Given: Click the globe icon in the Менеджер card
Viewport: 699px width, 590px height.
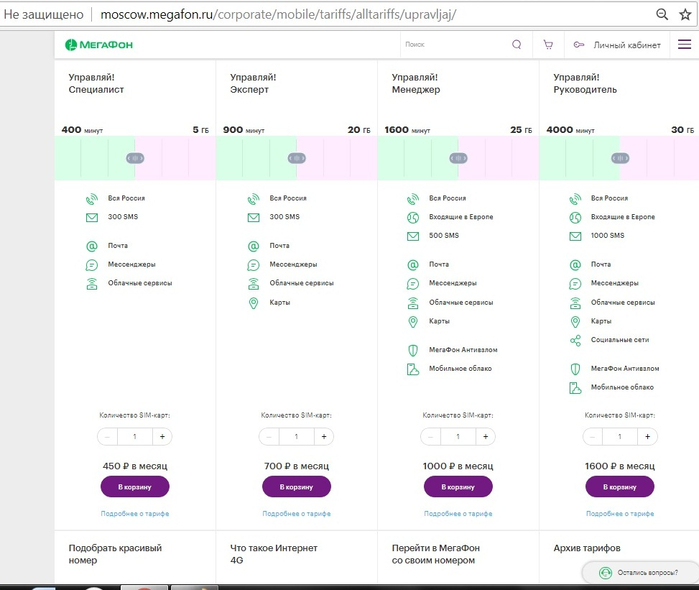Looking at the screenshot, I should coord(413,218).
